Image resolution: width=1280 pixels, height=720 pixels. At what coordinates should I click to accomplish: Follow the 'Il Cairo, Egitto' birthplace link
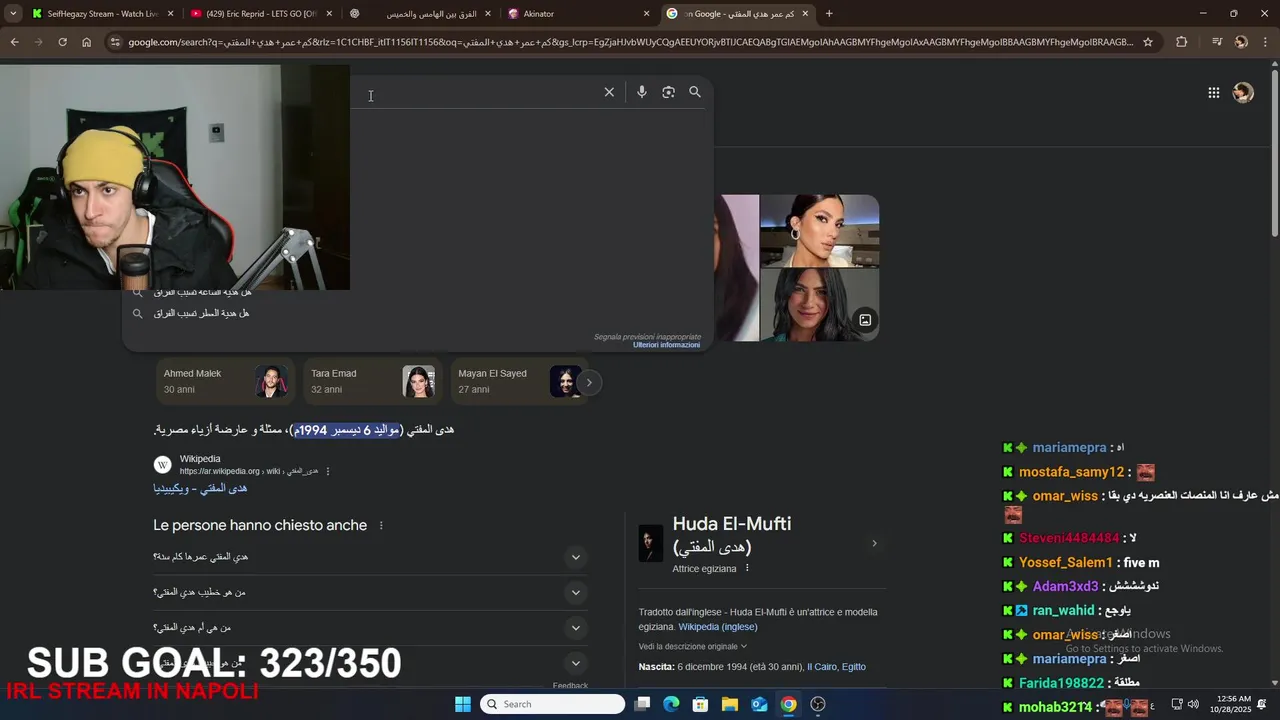click(836, 667)
